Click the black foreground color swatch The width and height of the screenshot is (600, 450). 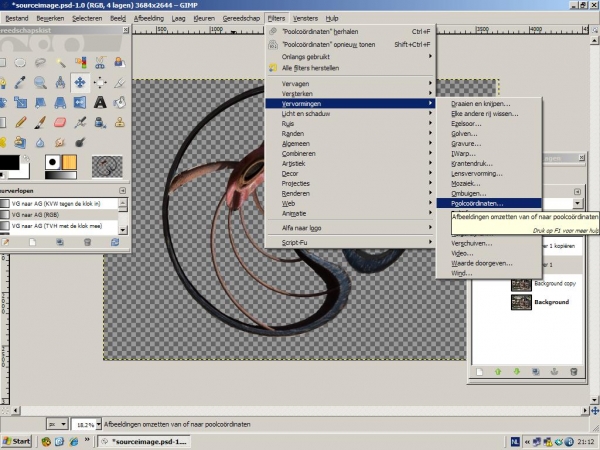pos(9,162)
